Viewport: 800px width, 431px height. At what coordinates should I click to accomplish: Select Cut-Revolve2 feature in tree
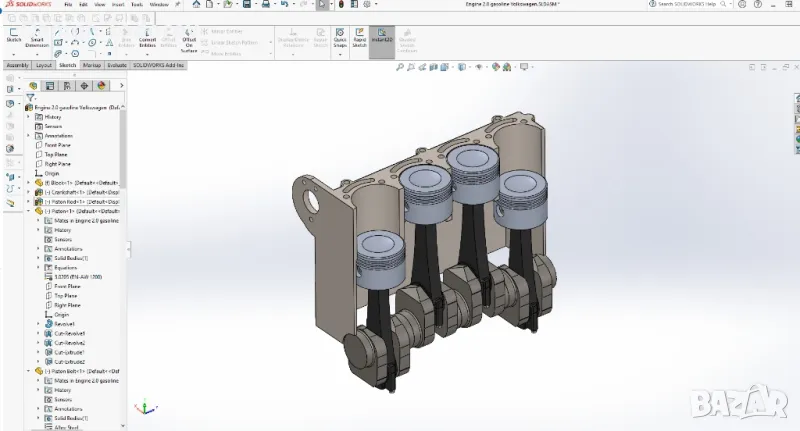coord(69,343)
